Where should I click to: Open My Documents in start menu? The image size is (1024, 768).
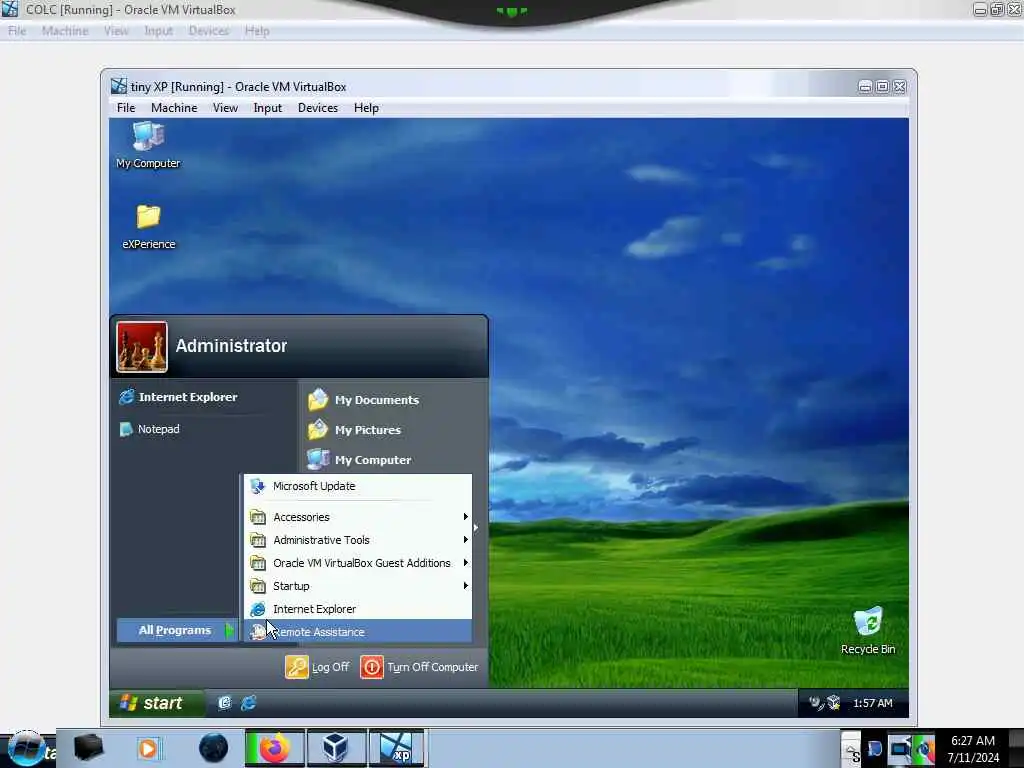[x=363, y=400]
